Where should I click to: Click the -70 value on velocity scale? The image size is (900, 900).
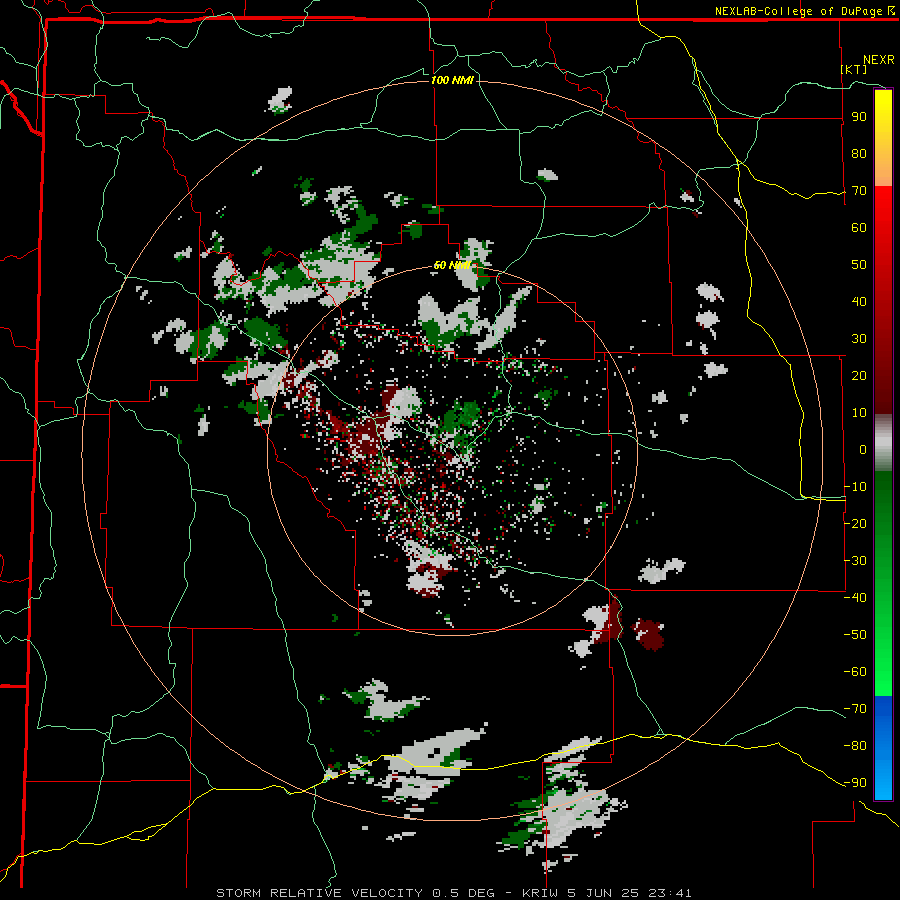[x=855, y=709]
